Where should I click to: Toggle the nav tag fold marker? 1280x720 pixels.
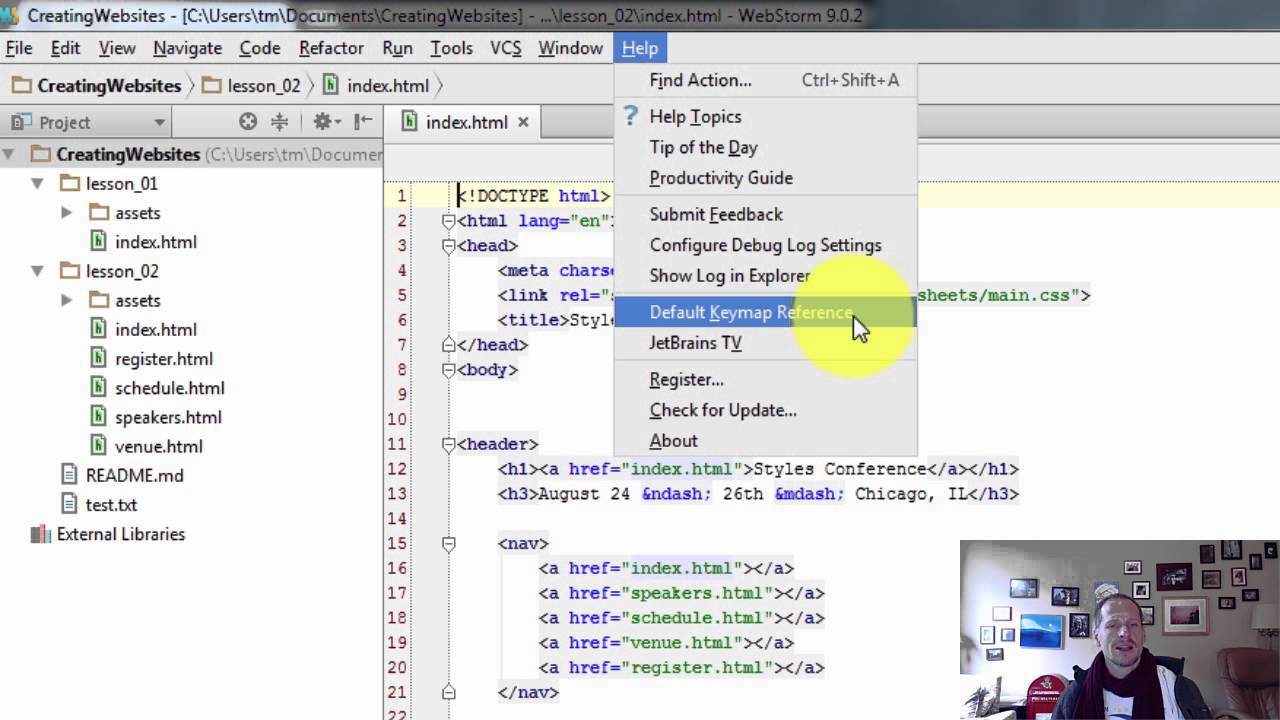click(x=449, y=543)
